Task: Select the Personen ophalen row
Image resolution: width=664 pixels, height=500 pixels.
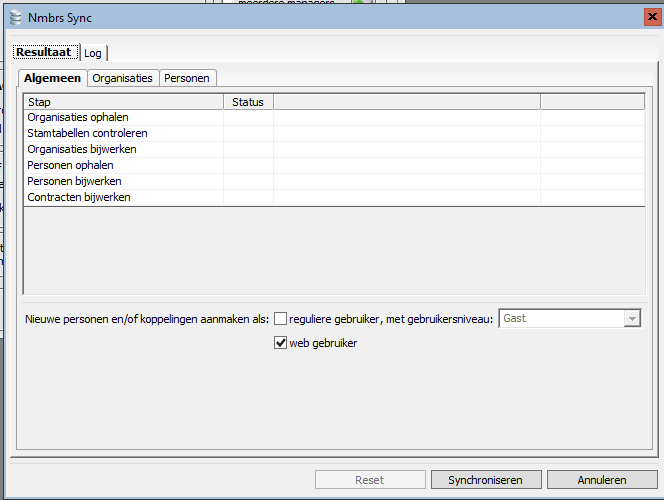Action: point(335,166)
